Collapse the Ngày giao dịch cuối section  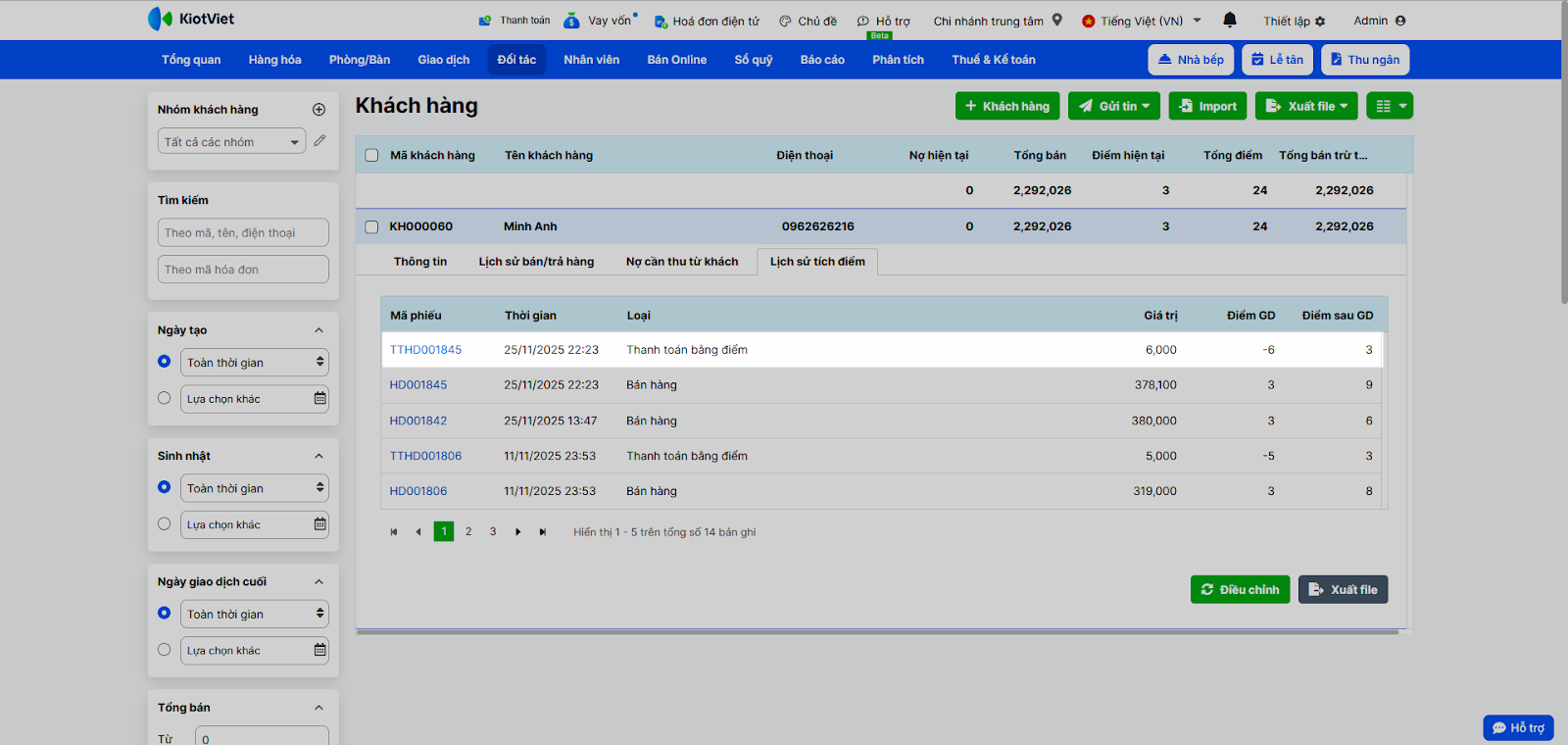[318, 582]
